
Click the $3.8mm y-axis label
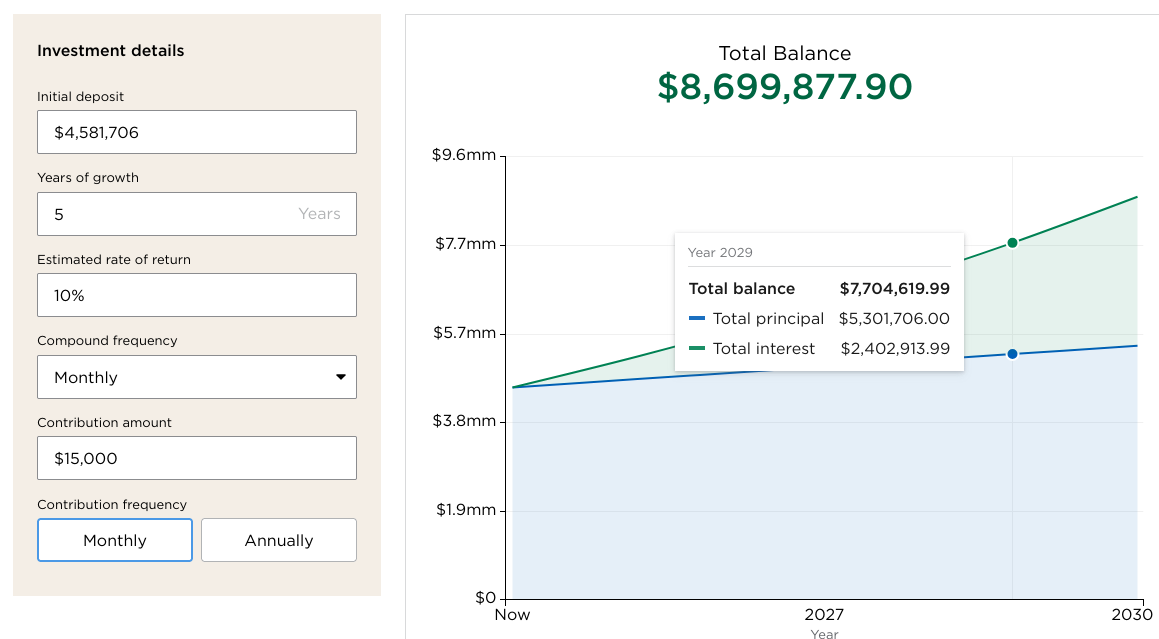click(464, 421)
